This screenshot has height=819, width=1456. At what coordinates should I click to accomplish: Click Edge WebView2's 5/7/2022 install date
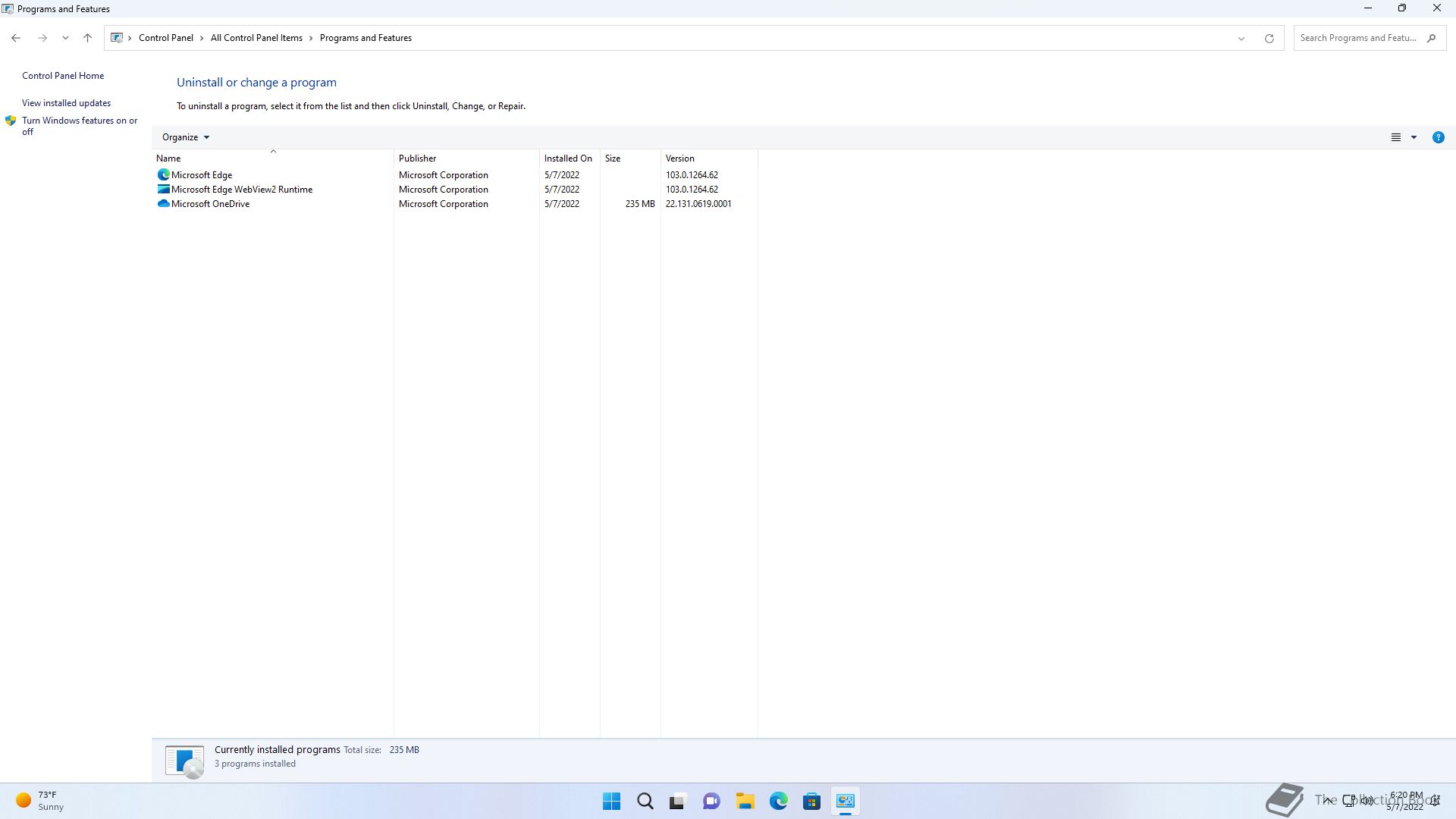[x=562, y=190]
